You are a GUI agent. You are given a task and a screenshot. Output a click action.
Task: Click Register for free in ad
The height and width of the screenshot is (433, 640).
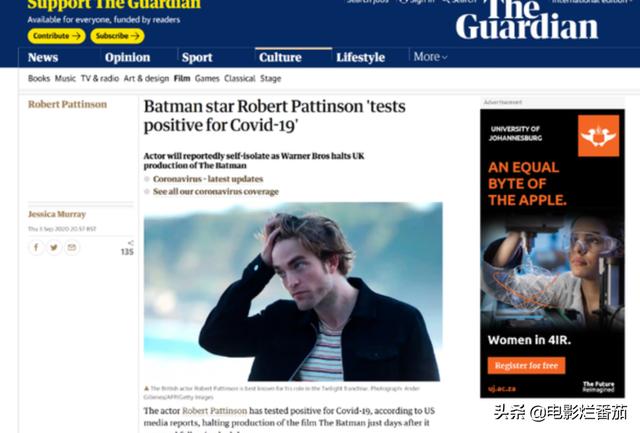click(526, 366)
